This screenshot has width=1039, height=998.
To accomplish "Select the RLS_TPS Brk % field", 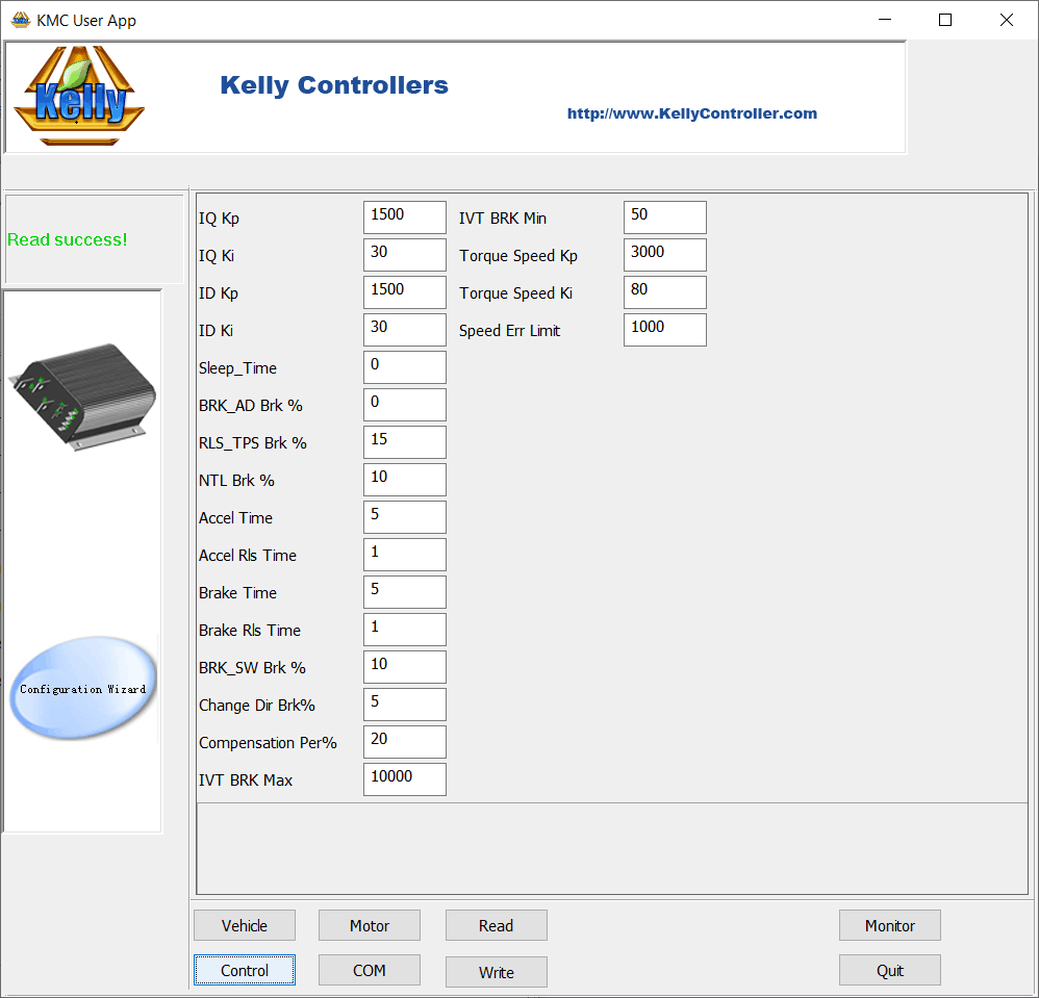I will (405, 442).
